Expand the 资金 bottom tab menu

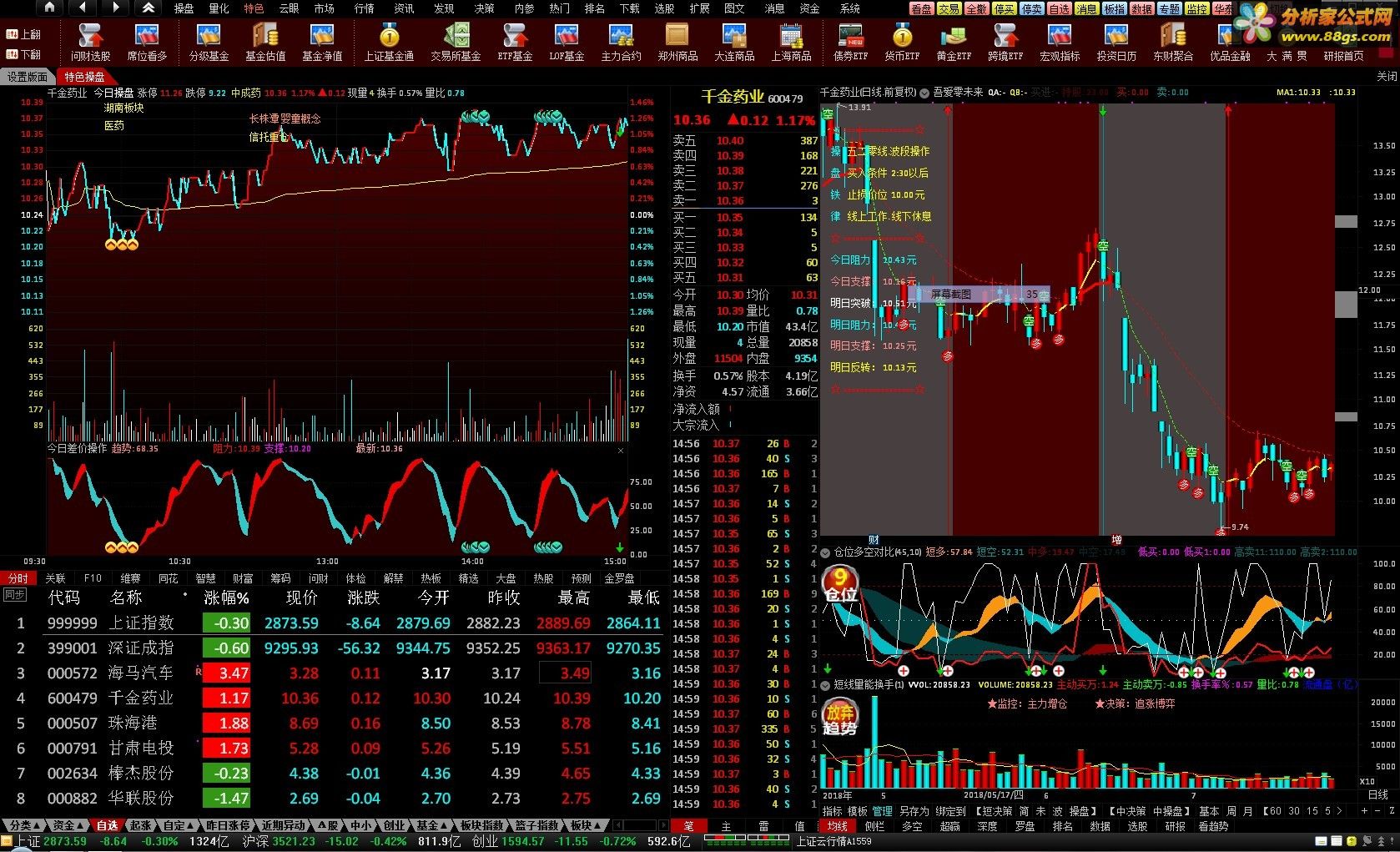pyautogui.click(x=67, y=825)
